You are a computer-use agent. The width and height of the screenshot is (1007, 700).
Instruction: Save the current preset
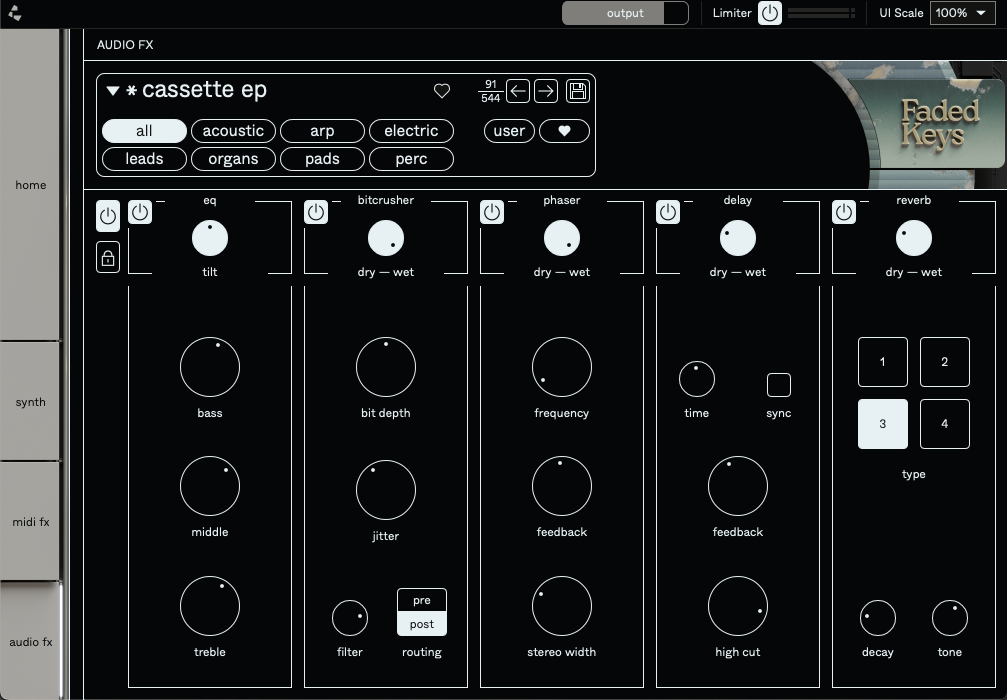coord(578,91)
